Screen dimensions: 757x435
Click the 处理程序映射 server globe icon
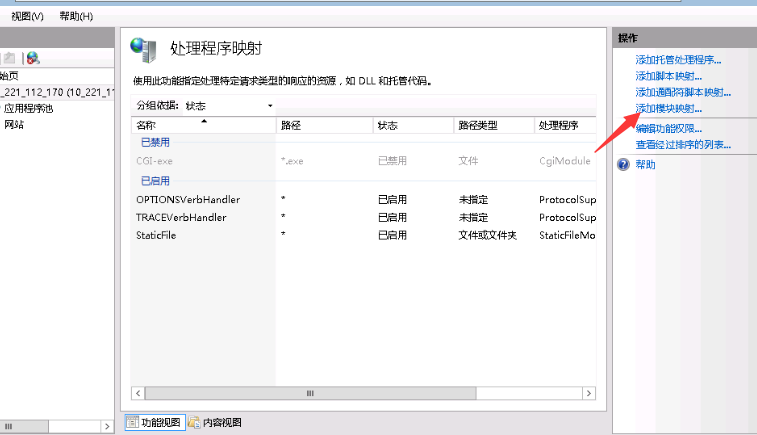coord(143,50)
